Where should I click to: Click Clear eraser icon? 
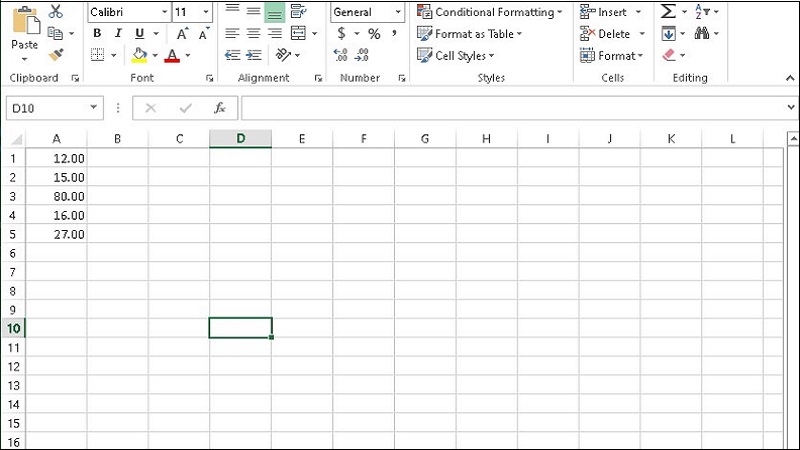[668, 55]
